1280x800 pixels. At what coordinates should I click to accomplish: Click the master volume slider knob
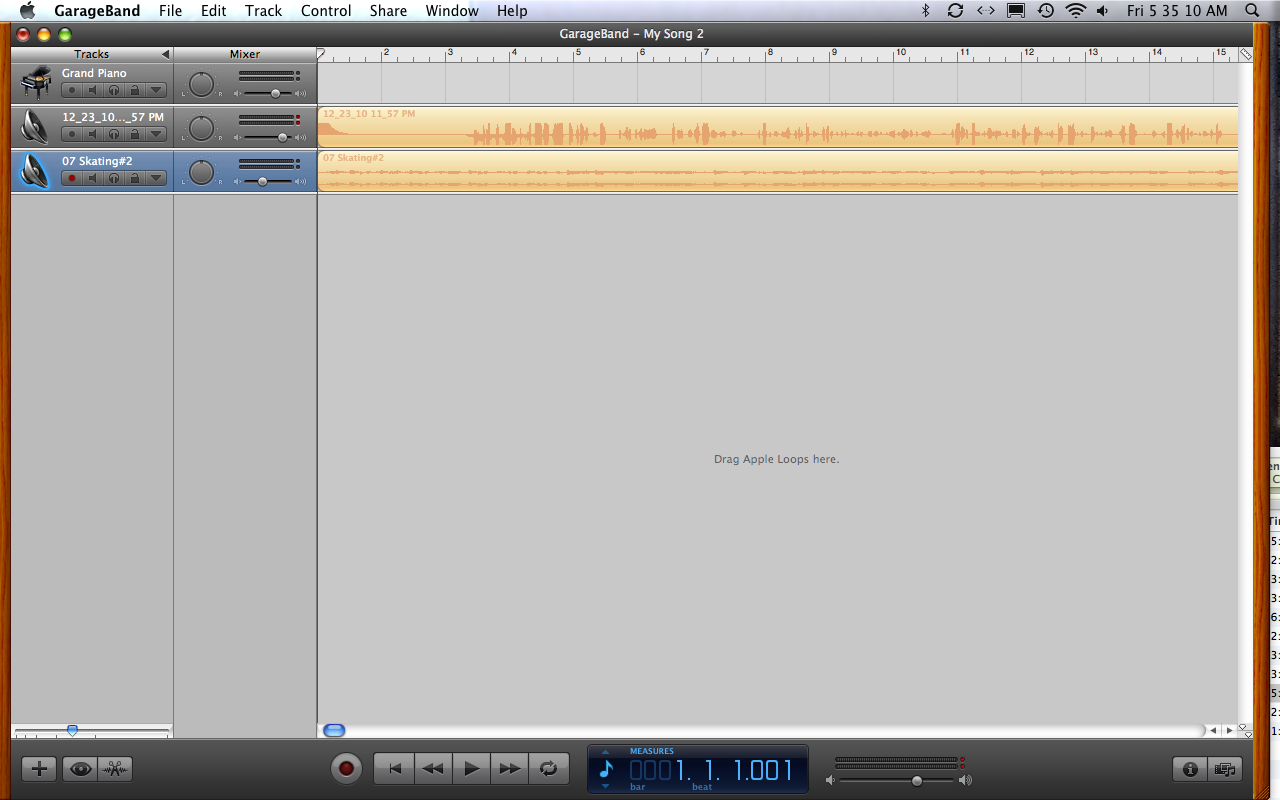pos(917,780)
